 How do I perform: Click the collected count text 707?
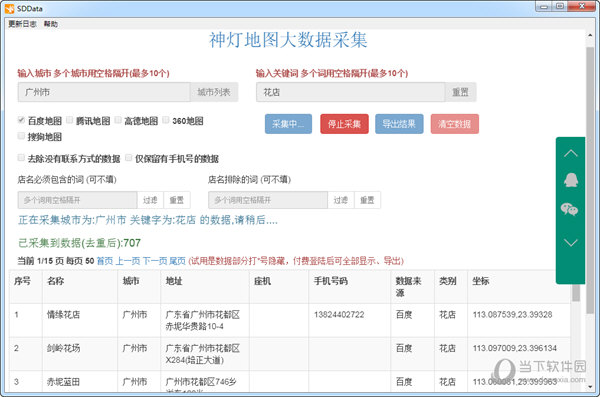point(132,243)
